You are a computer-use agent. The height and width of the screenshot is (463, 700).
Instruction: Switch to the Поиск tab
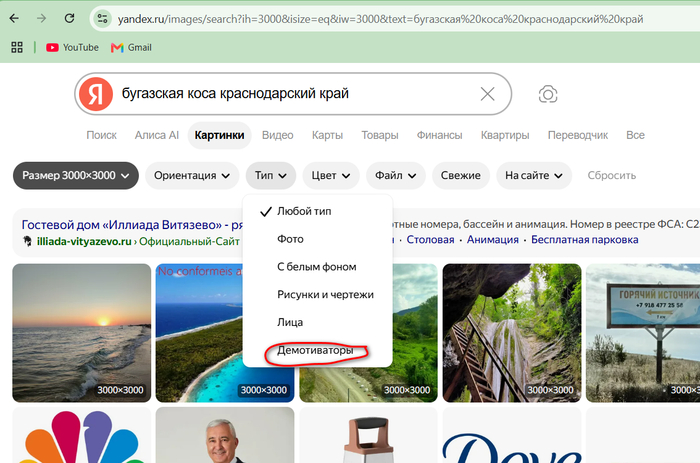[101, 135]
